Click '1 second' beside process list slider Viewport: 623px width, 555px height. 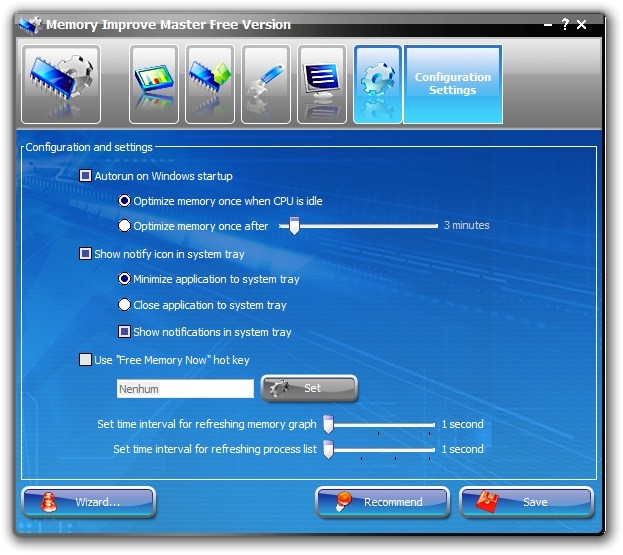click(x=462, y=449)
